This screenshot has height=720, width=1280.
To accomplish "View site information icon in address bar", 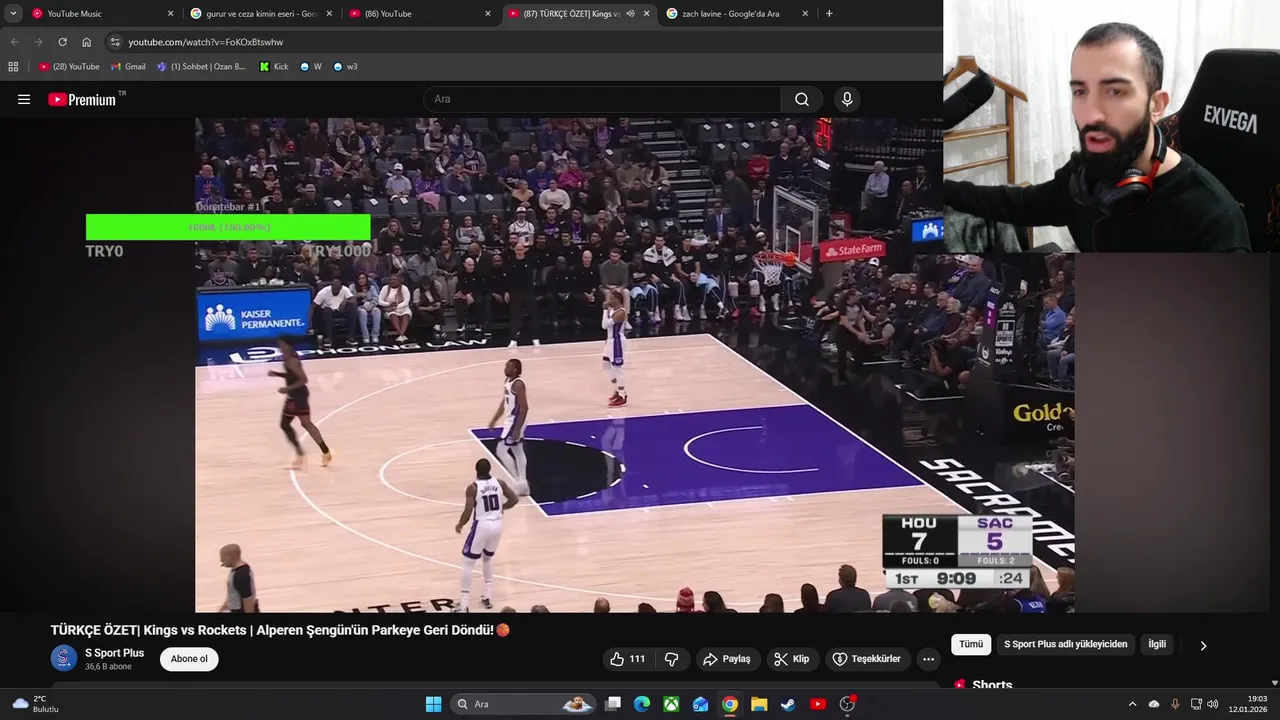I will (x=115, y=42).
